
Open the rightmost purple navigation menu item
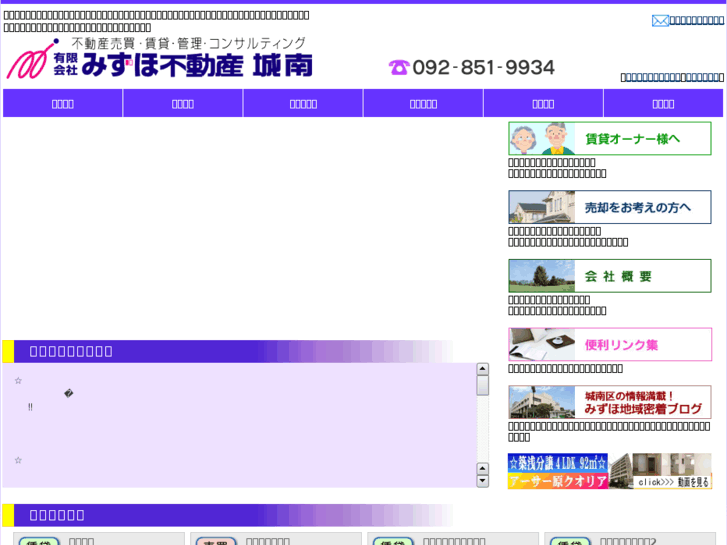(663, 103)
